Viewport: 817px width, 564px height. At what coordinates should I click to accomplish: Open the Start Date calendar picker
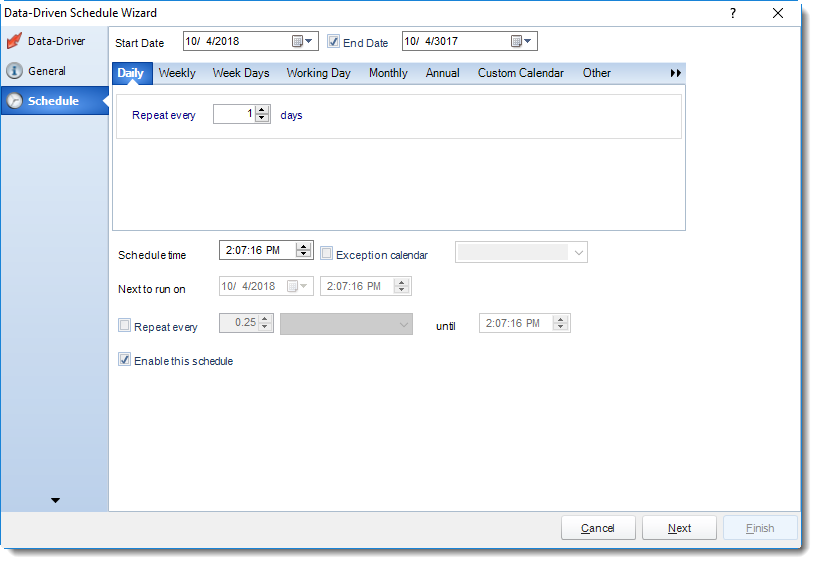(302, 41)
